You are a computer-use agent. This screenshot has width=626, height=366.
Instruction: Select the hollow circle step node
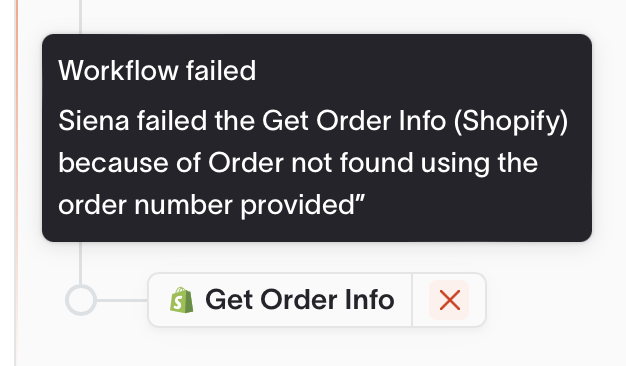81,300
